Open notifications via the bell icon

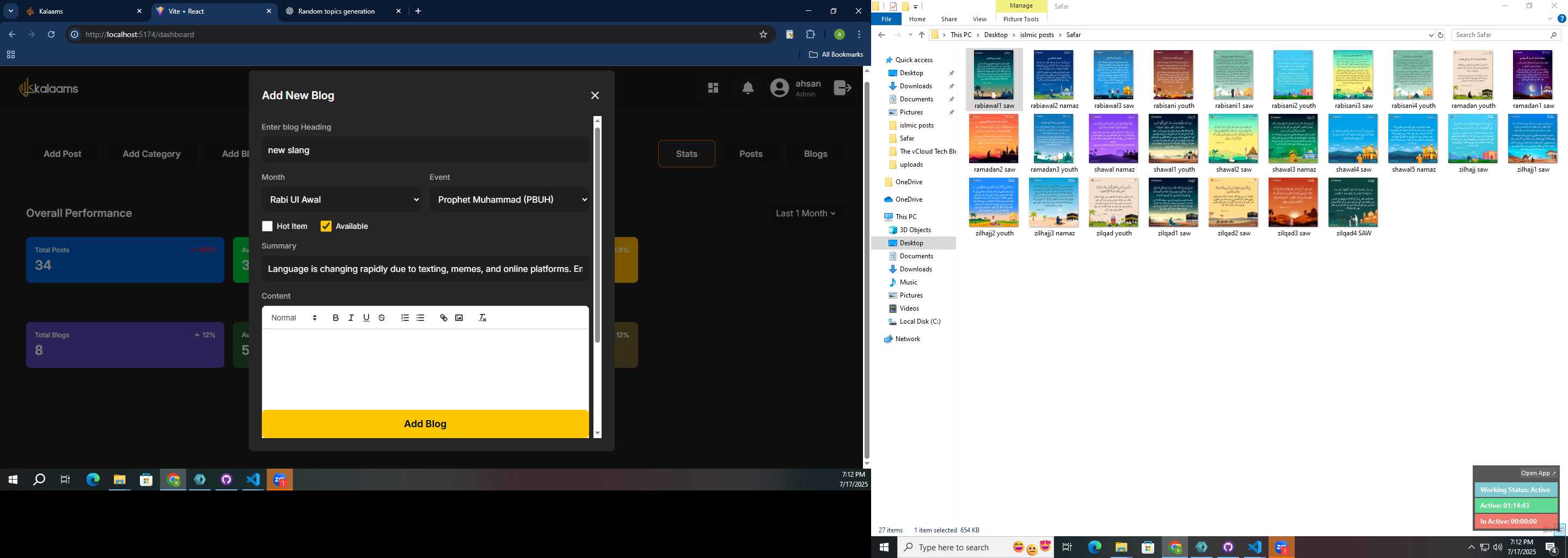(748, 88)
